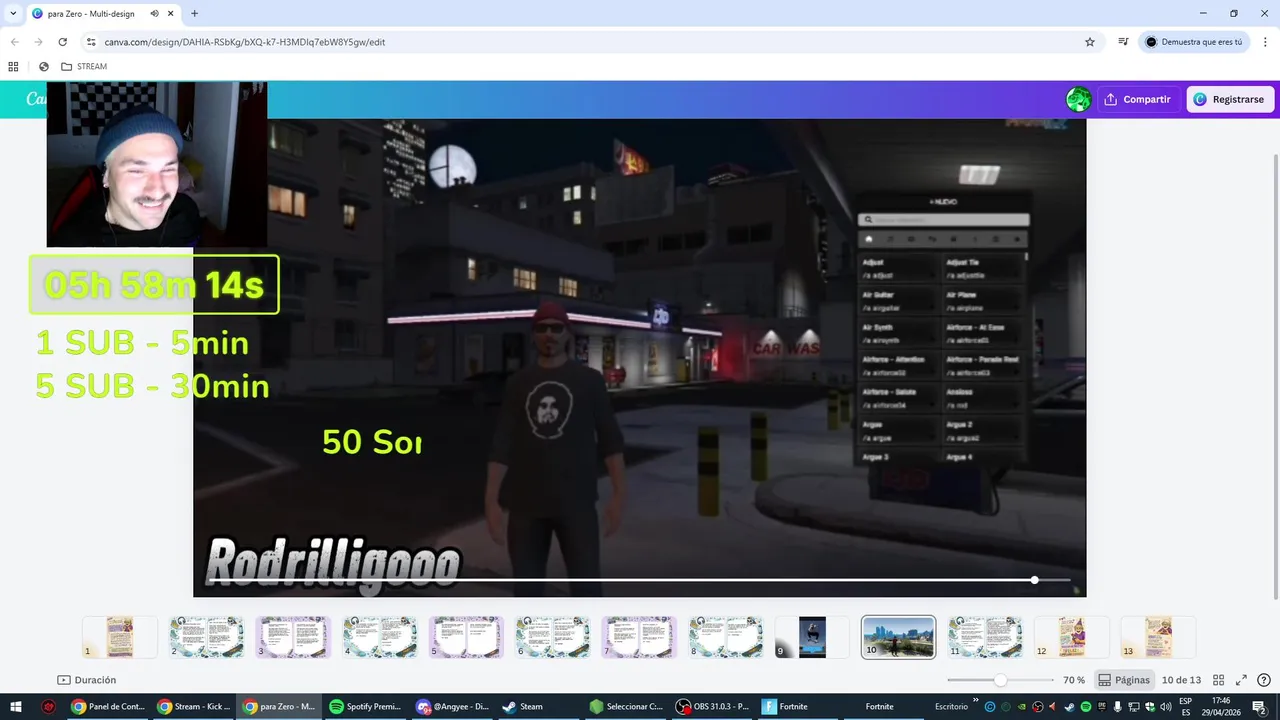Screen dimensions: 1280x720
Task: Click the red taskbar icon next to Start
Action: [48, 706]
